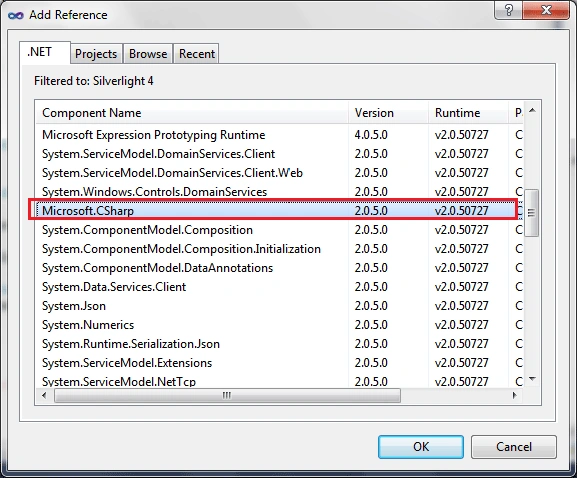
Task: Switch to the Projects tab
Action: pos(96,54)
